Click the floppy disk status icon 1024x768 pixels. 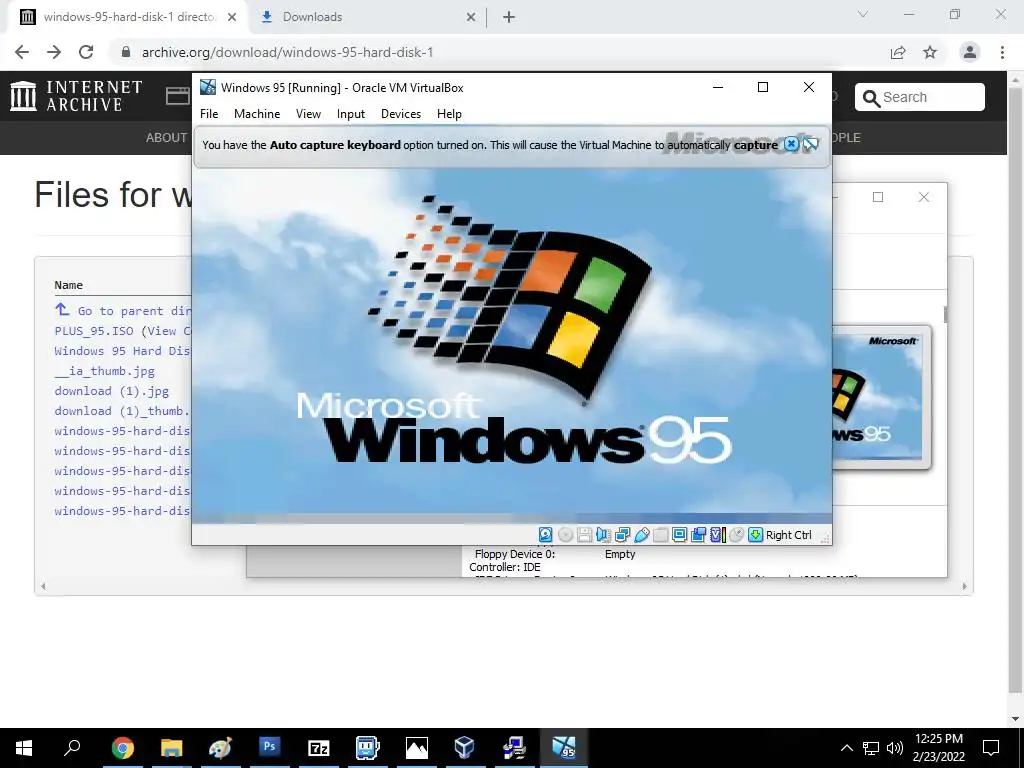[x=584, y=535]
